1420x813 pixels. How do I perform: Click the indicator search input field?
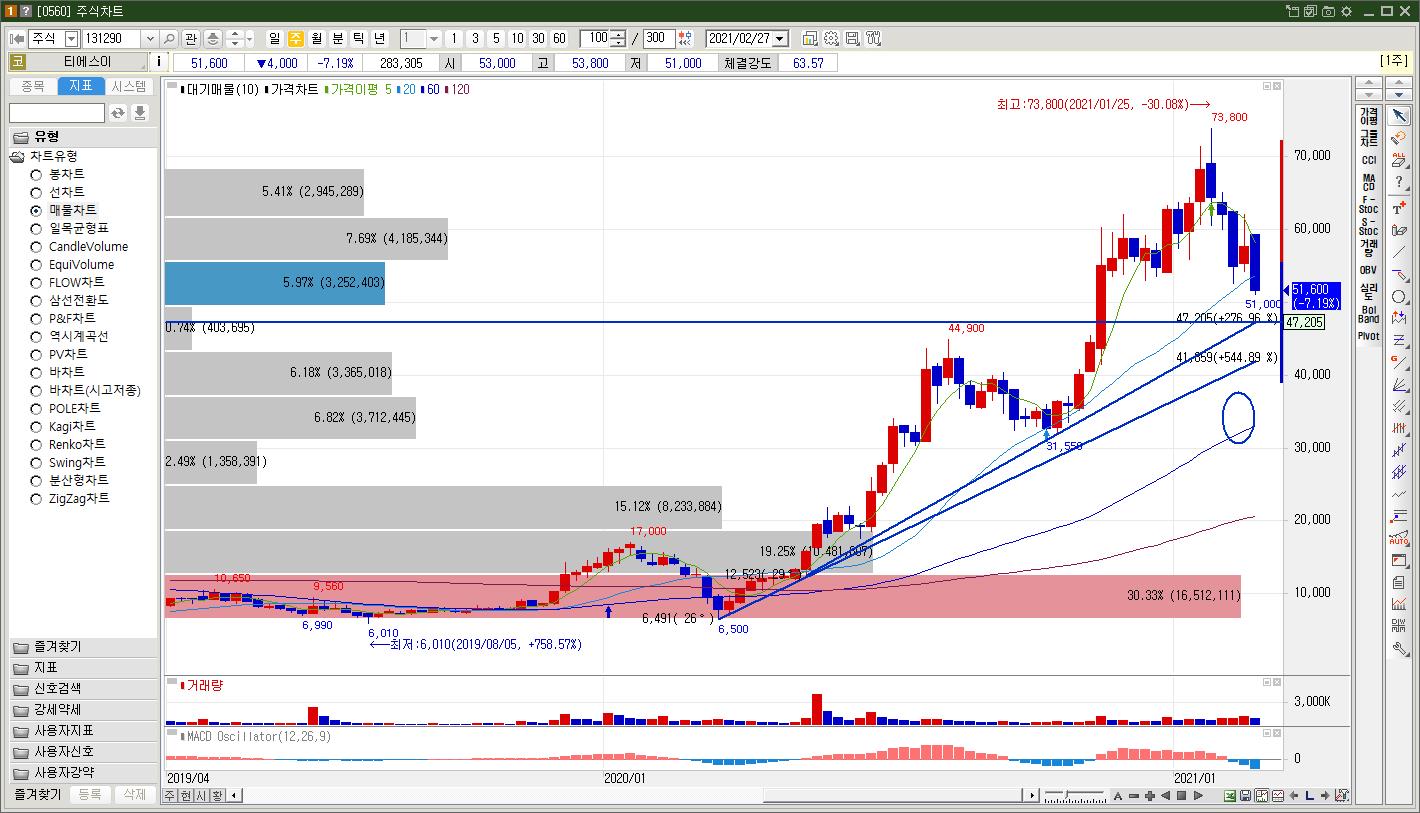(57, 113)
